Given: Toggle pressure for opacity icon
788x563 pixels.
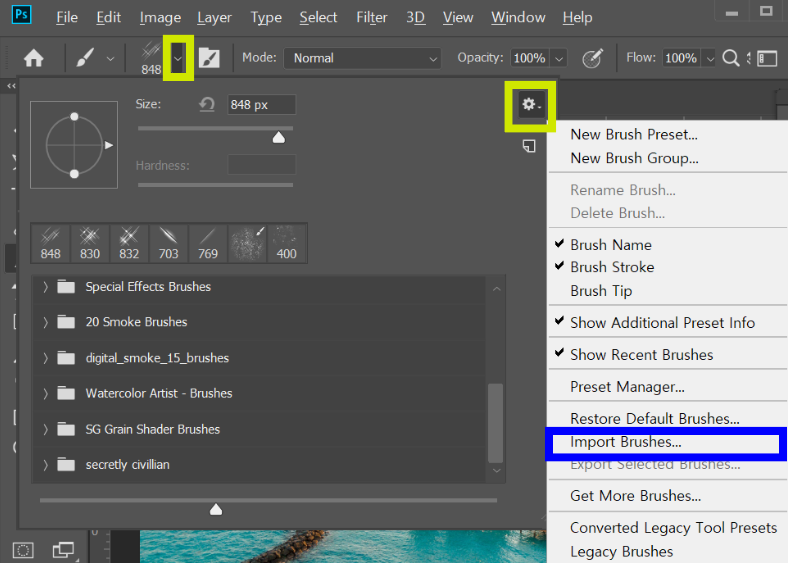Looking at the screenshot, I should click(x=593, y=58).
